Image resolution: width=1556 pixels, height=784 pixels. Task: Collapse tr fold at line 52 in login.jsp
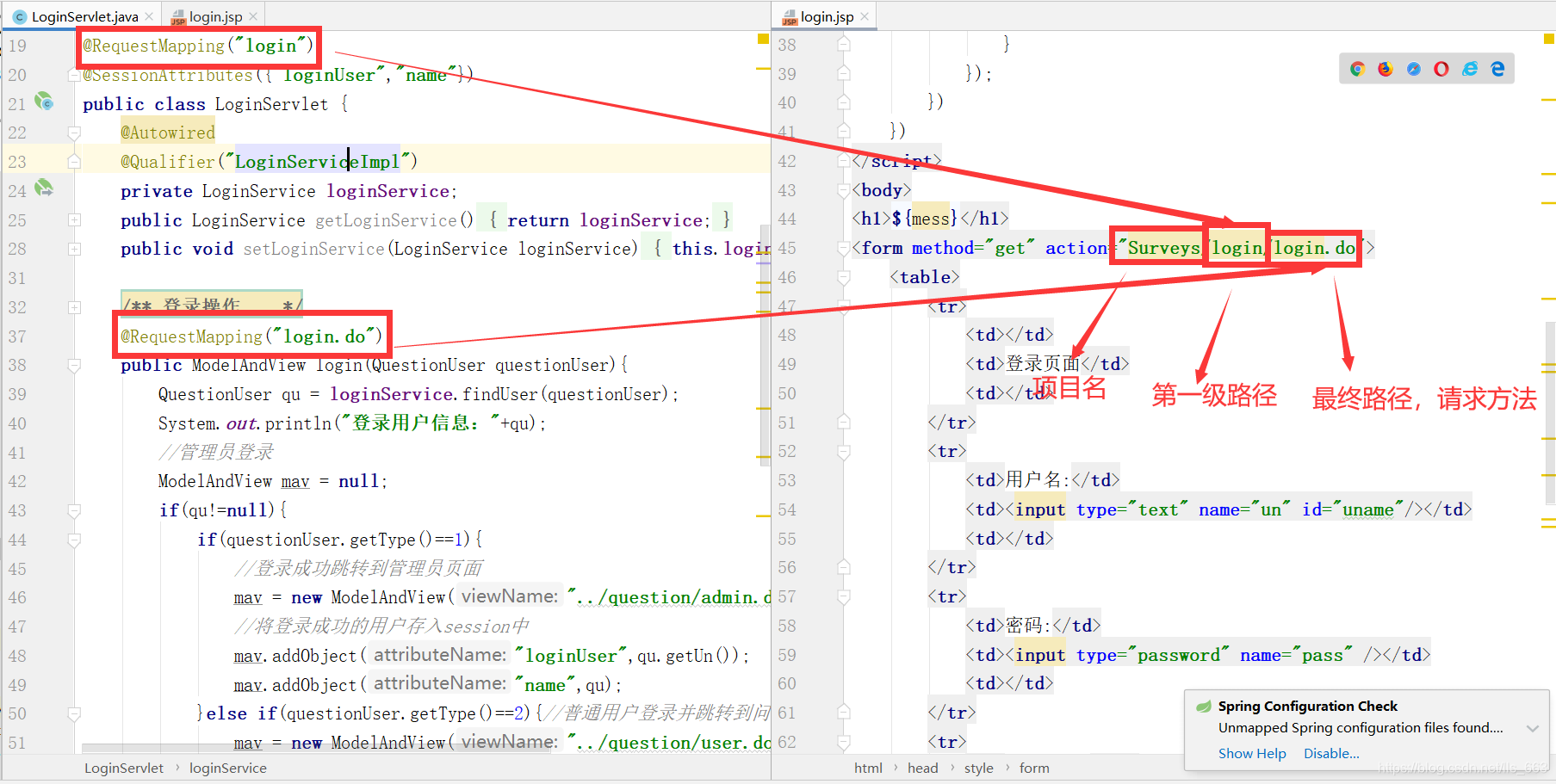tap(844, 452)
